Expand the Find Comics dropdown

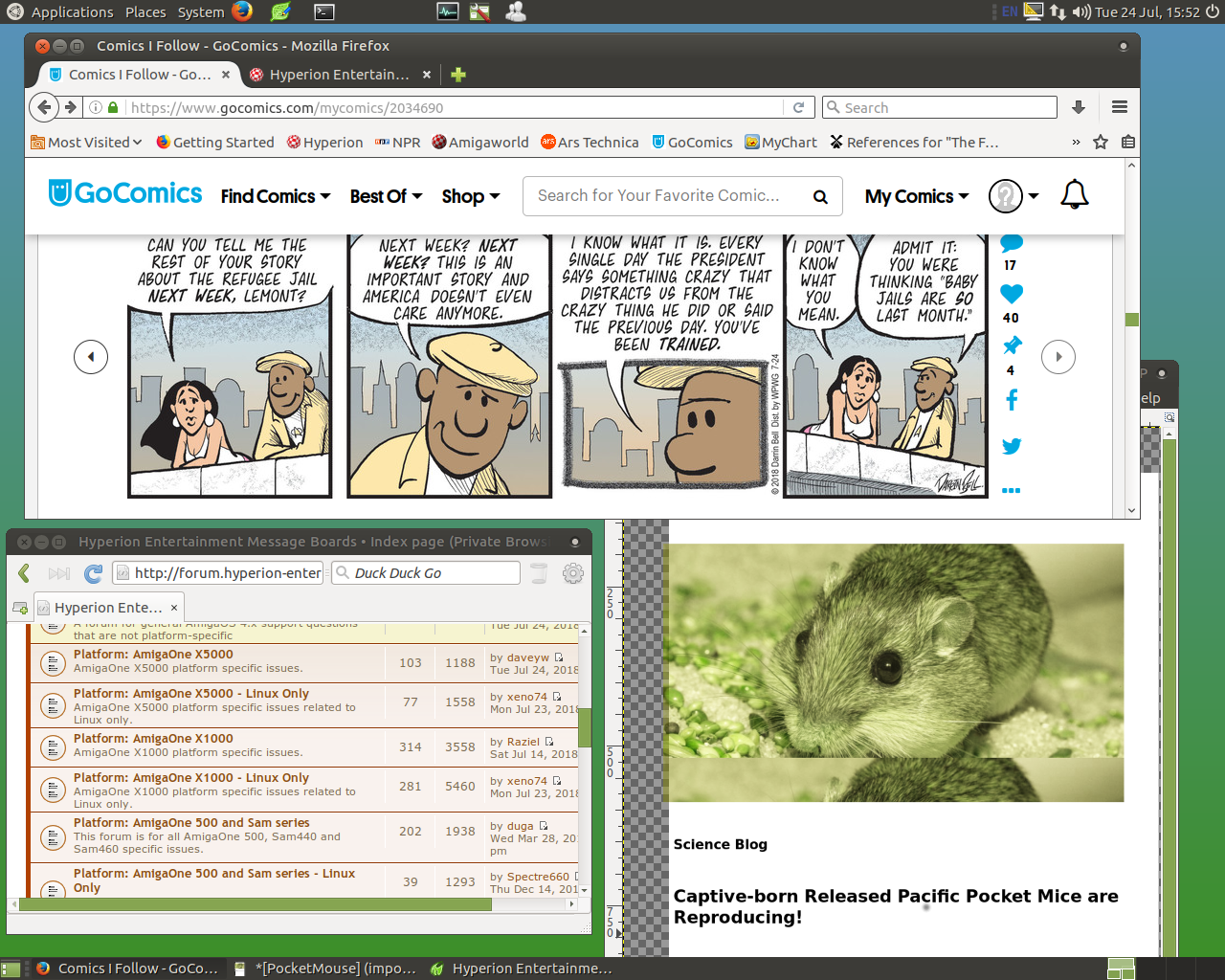coord(276,196)
